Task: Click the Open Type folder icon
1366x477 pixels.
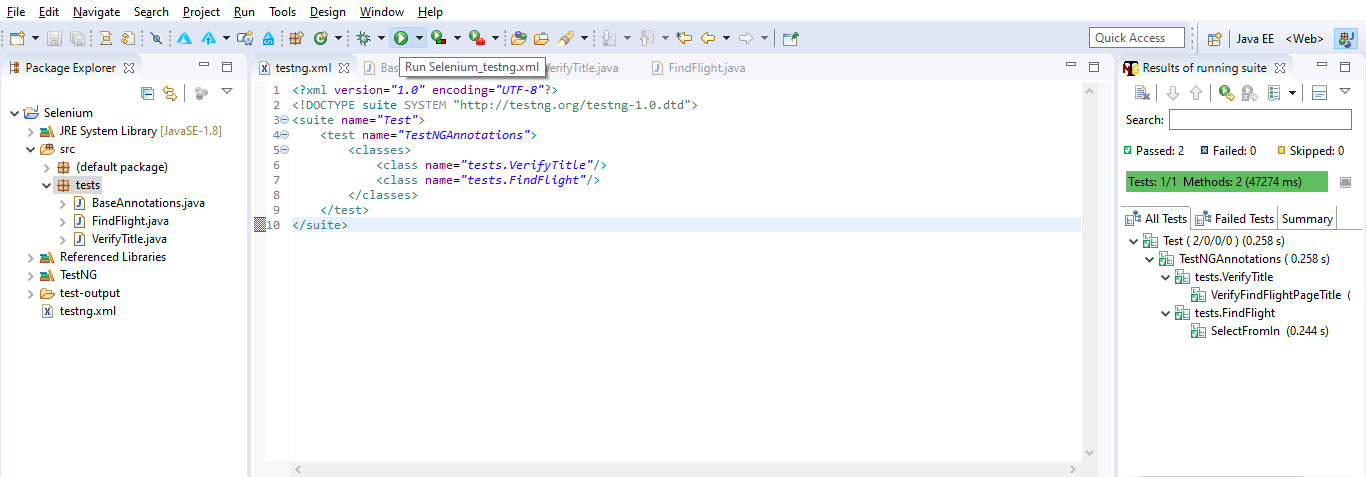Action: pos(518,38)
